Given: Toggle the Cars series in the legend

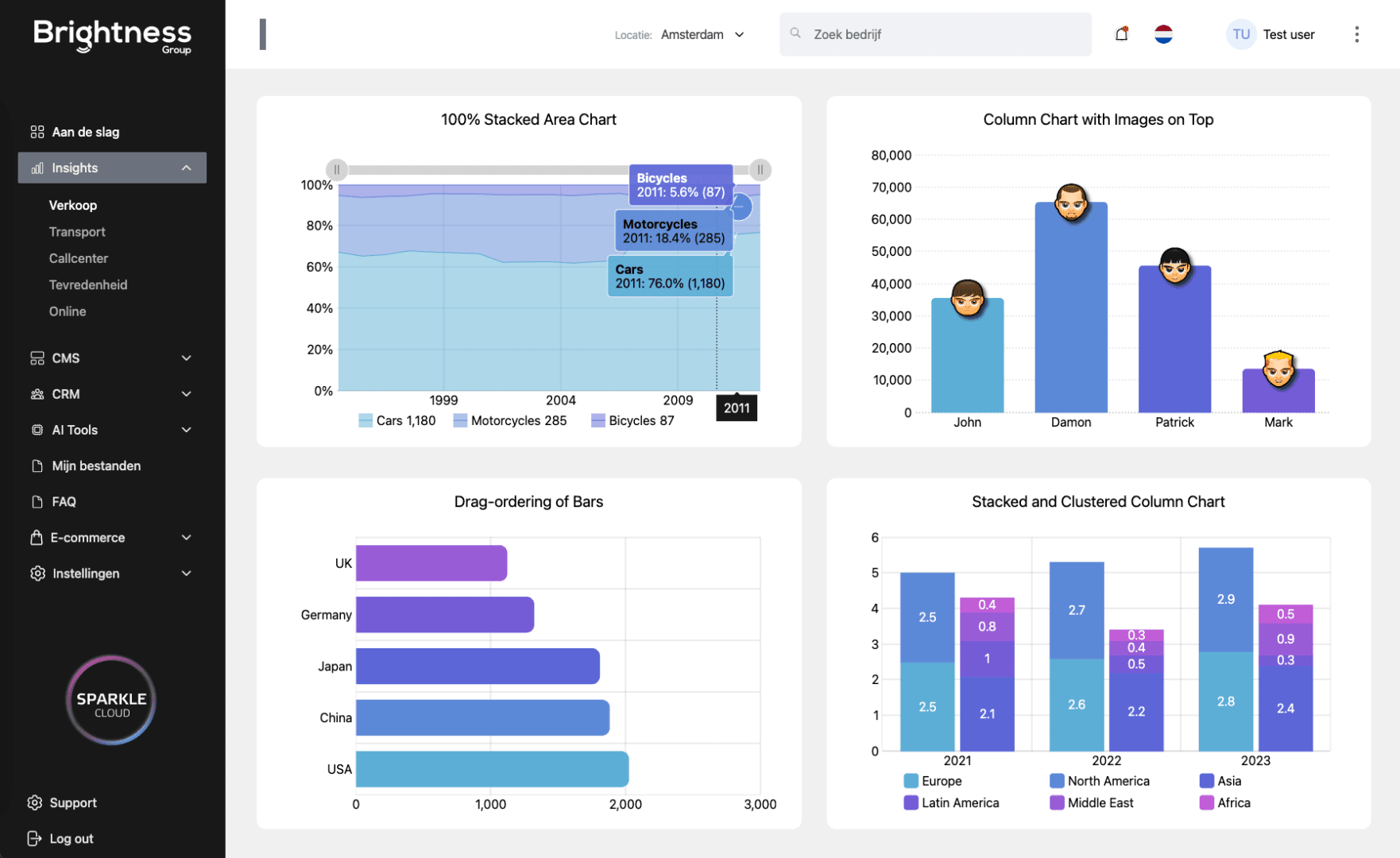Looking at the screenshot, I should pyautogui.click(x=397, y=420).
